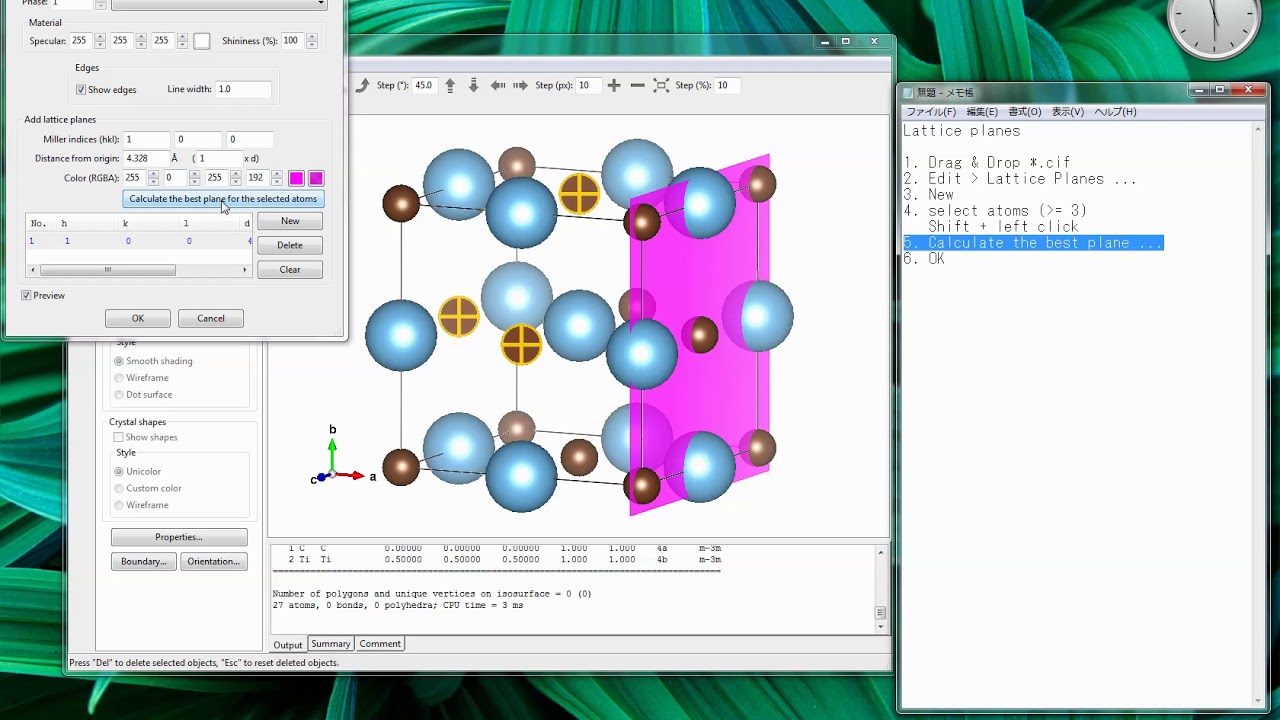
Task: Select Unicolor crystal shape style
Action: 119,472
